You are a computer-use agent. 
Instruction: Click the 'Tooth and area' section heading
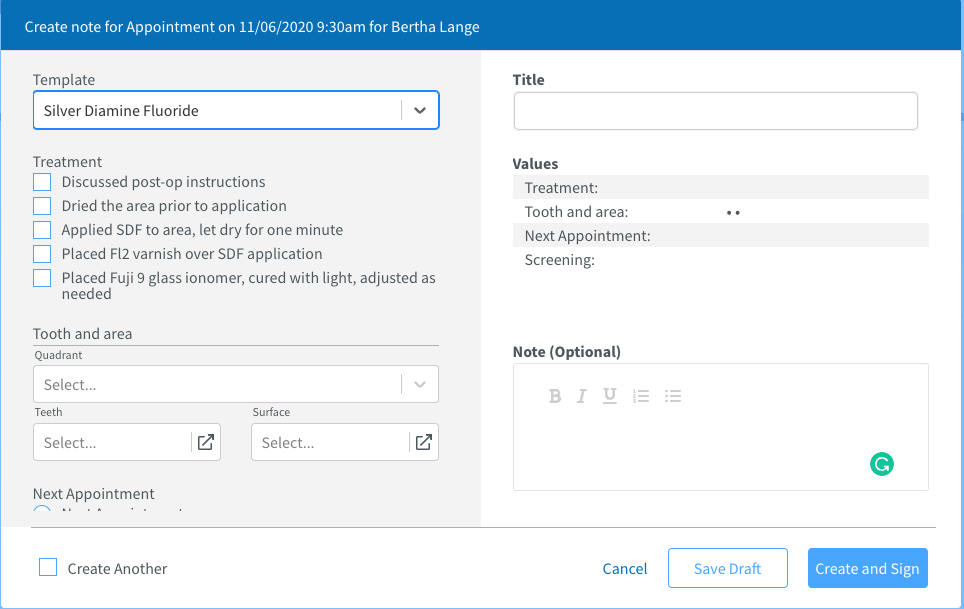click(x=82, y=334)
